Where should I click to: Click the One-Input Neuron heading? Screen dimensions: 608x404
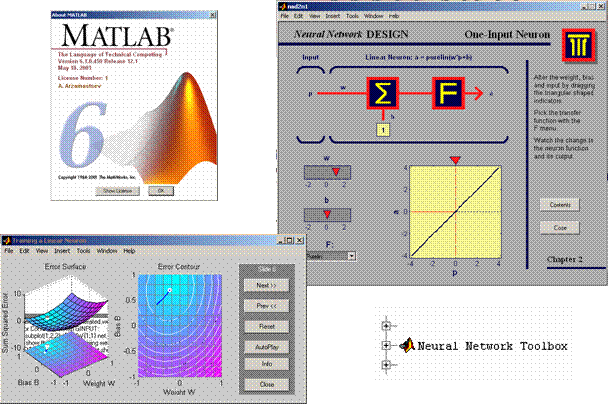click(x=507, y=34)
